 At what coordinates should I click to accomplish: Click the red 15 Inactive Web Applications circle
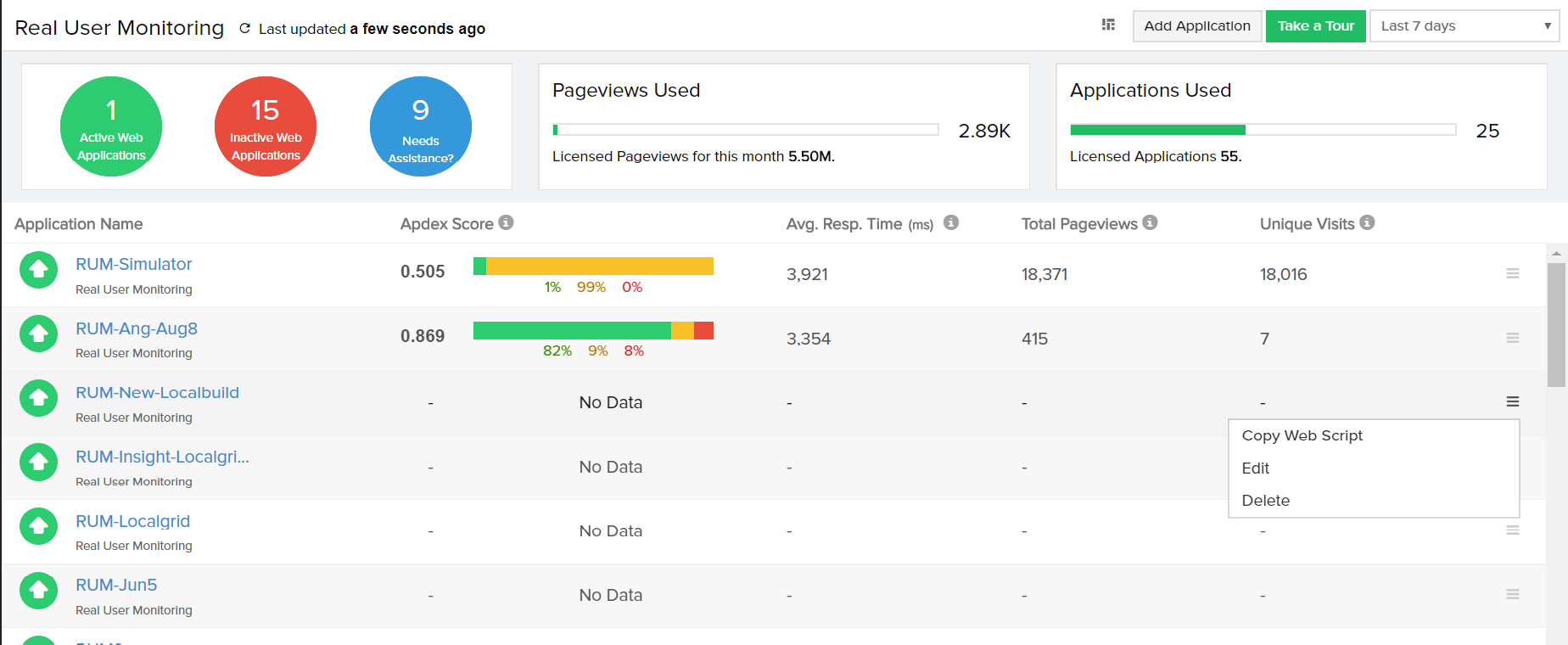pos(266,126)
